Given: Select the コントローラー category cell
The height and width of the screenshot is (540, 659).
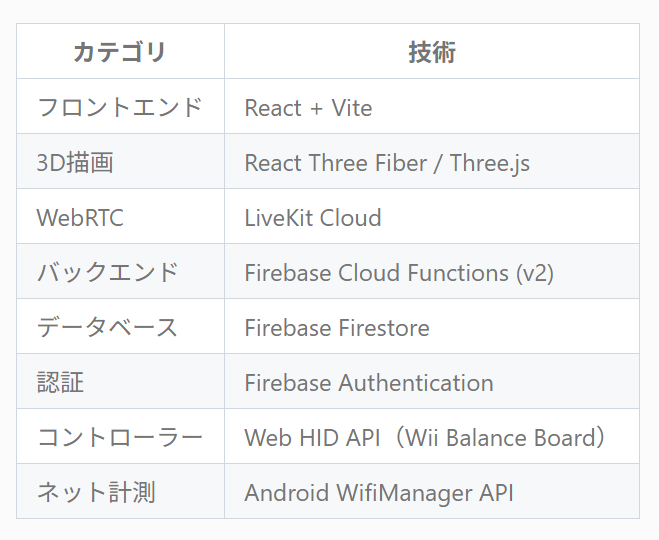Looking at the screenshot, I should (x=120, y=437).
